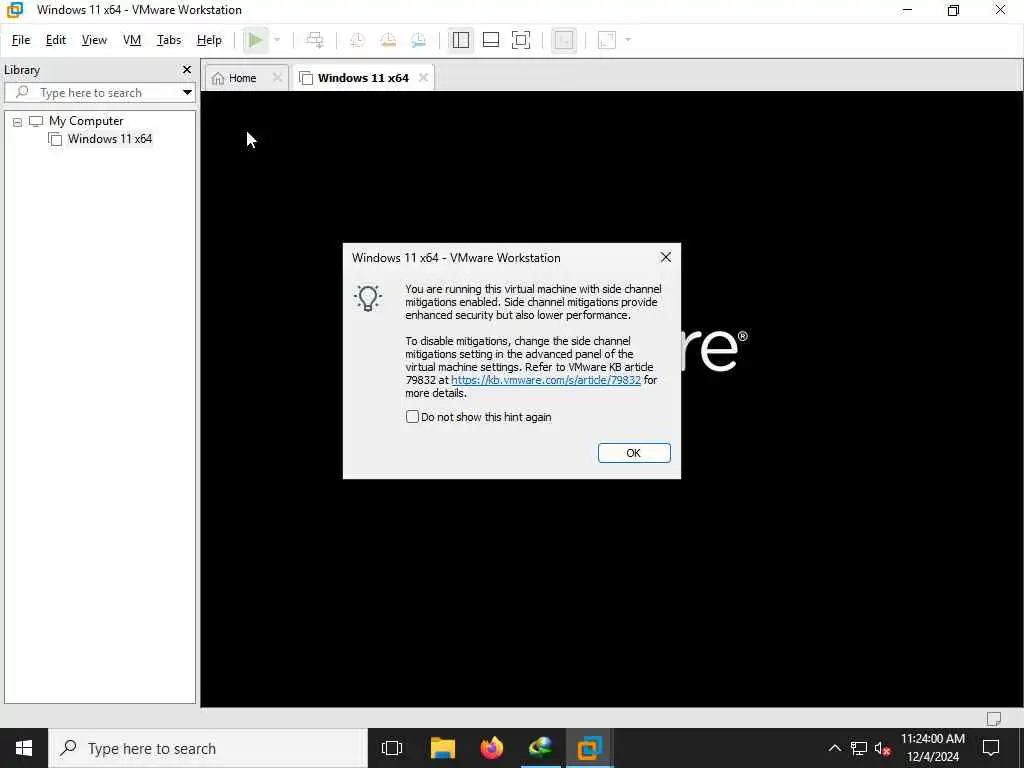
Task: Open the VM menu
Action: (132, 40)
